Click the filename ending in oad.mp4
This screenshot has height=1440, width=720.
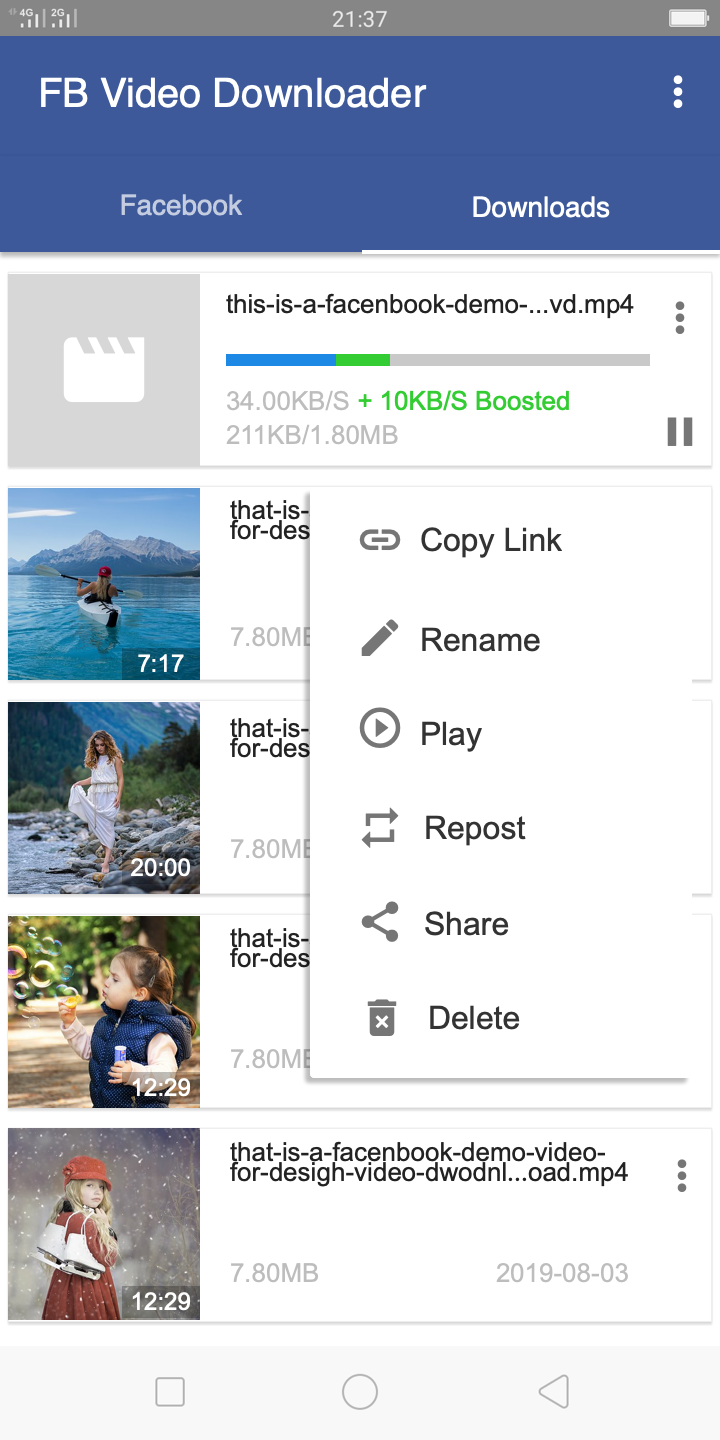pos(429,1163)
